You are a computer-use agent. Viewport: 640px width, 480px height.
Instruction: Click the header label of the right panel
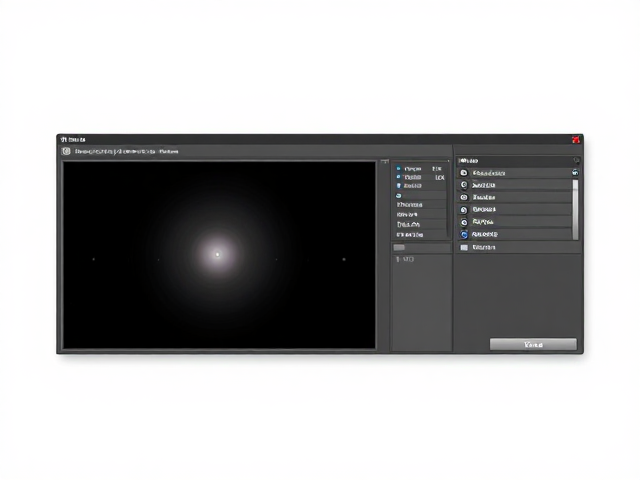[x=468, y=161]
